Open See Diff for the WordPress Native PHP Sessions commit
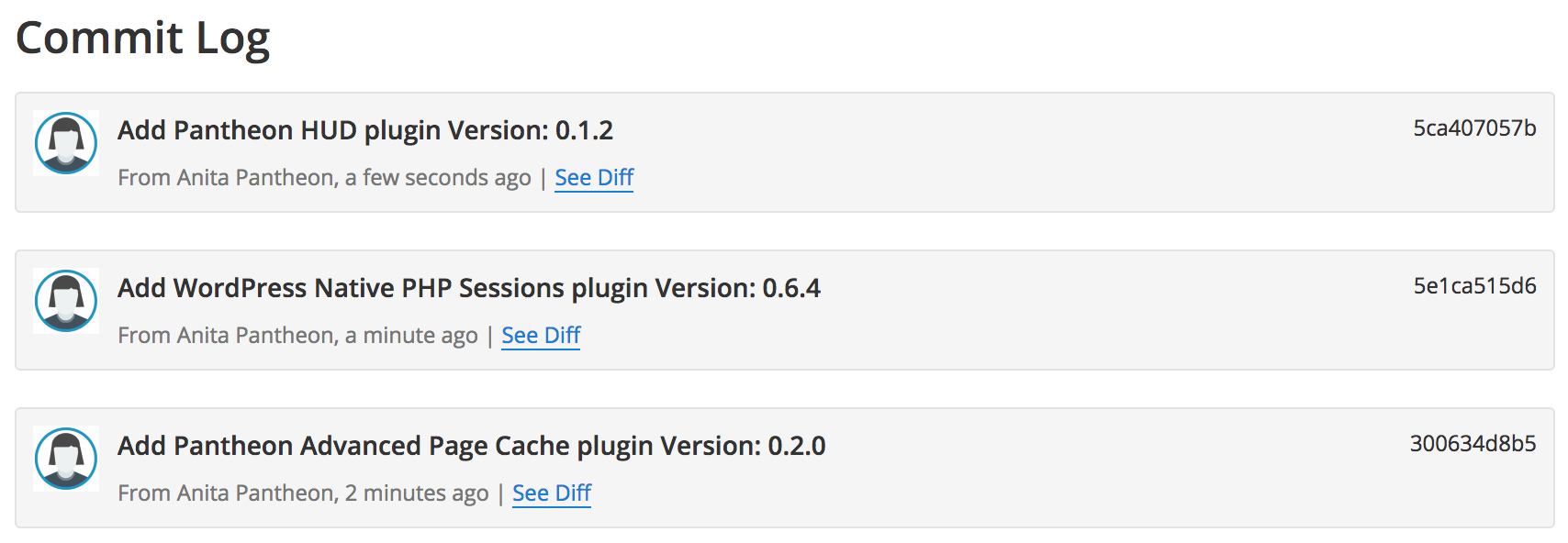 pos(540,335)
